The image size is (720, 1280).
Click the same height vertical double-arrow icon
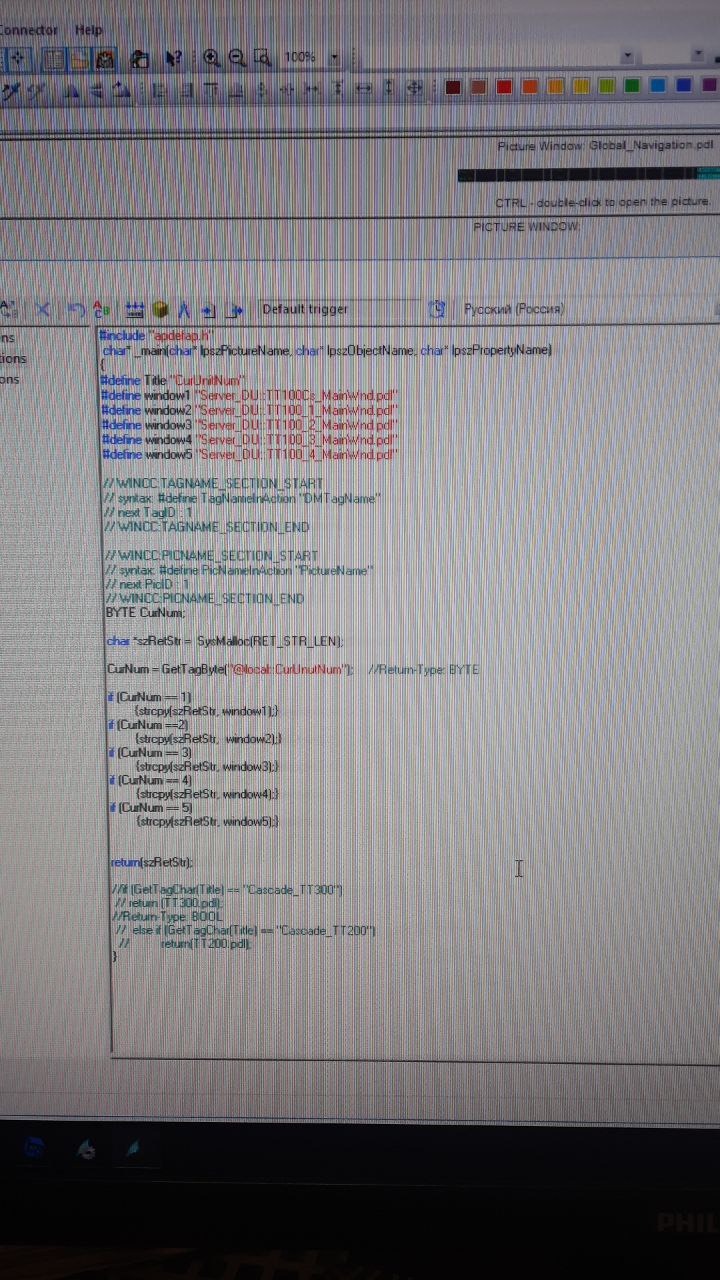click(389, 90)
